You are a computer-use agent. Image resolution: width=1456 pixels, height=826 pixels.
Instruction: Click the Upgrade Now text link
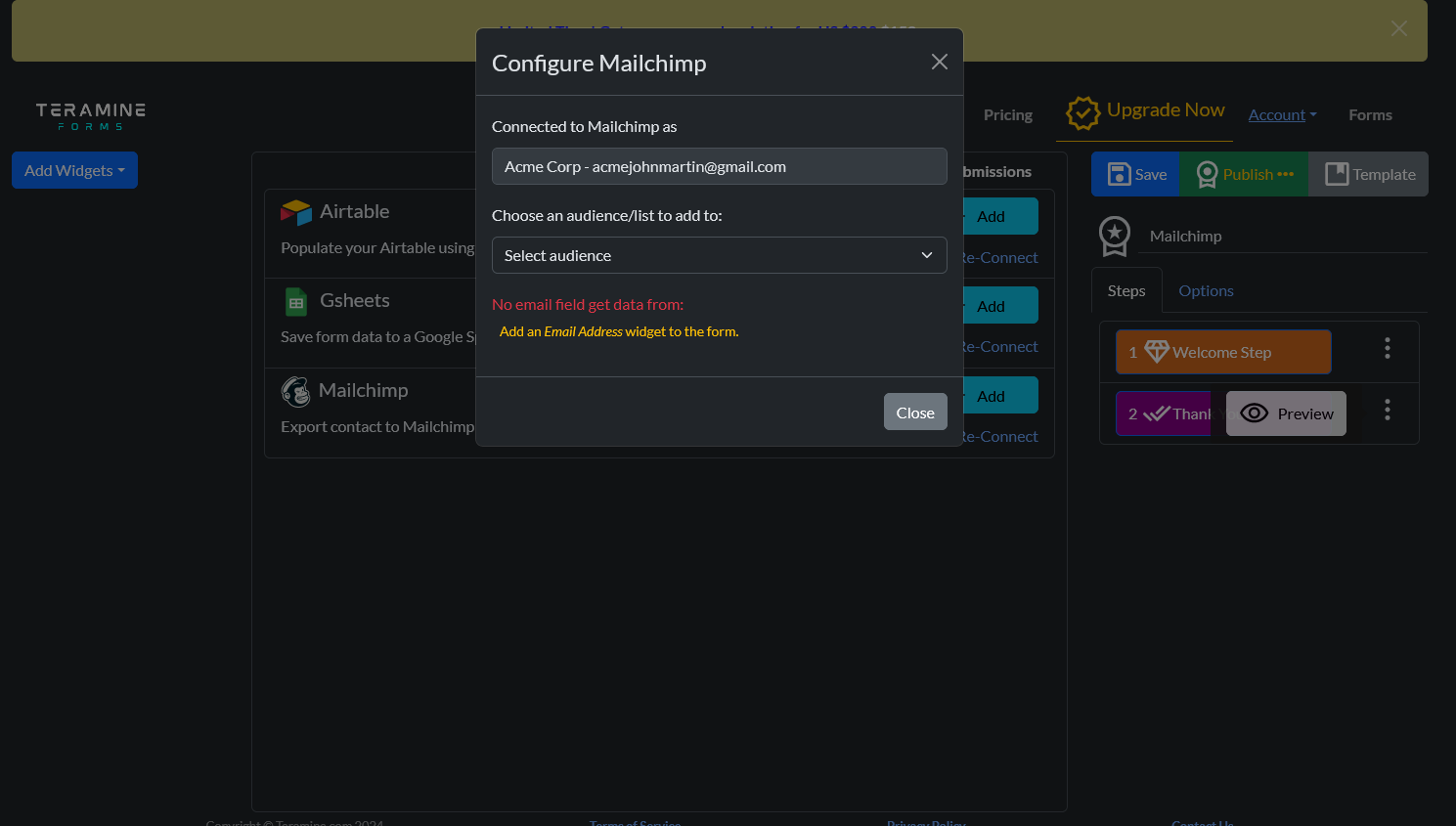(x=1166, y=109)
